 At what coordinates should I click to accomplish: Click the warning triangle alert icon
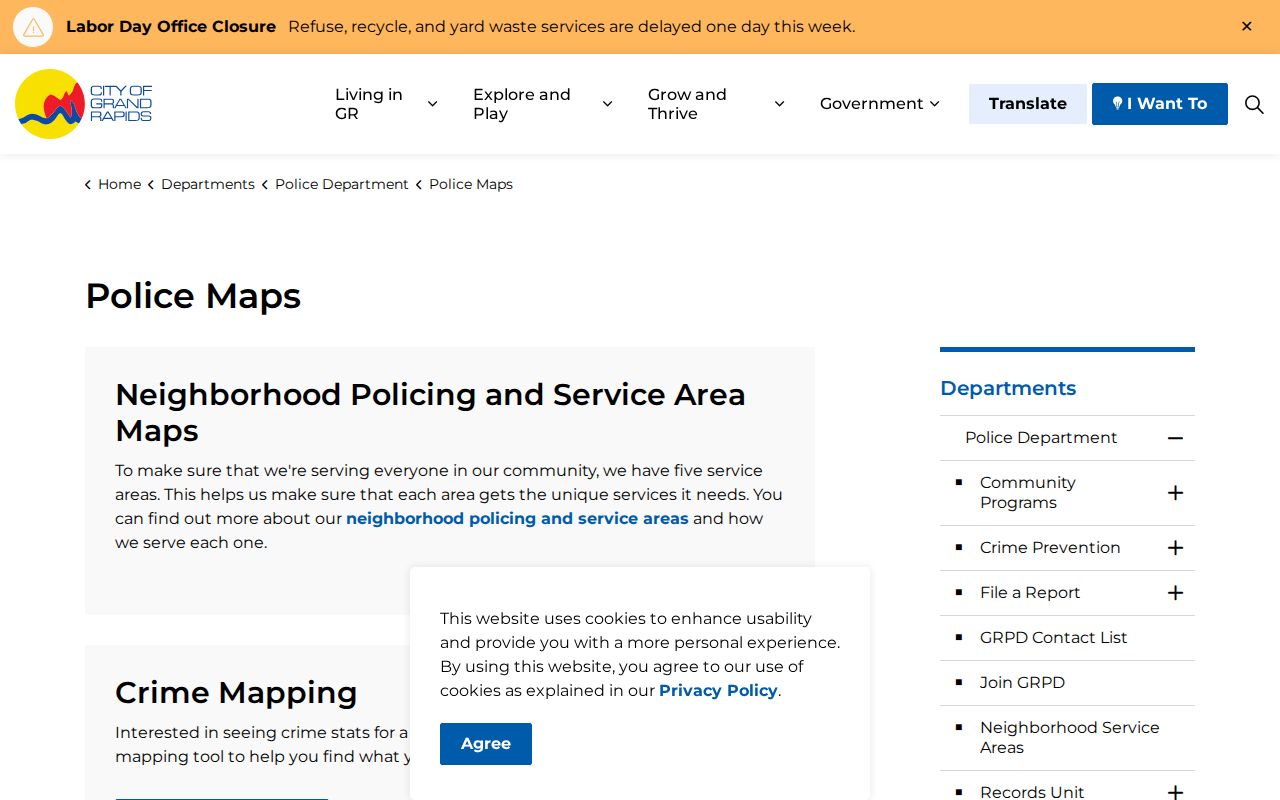(x=33, y=27)
